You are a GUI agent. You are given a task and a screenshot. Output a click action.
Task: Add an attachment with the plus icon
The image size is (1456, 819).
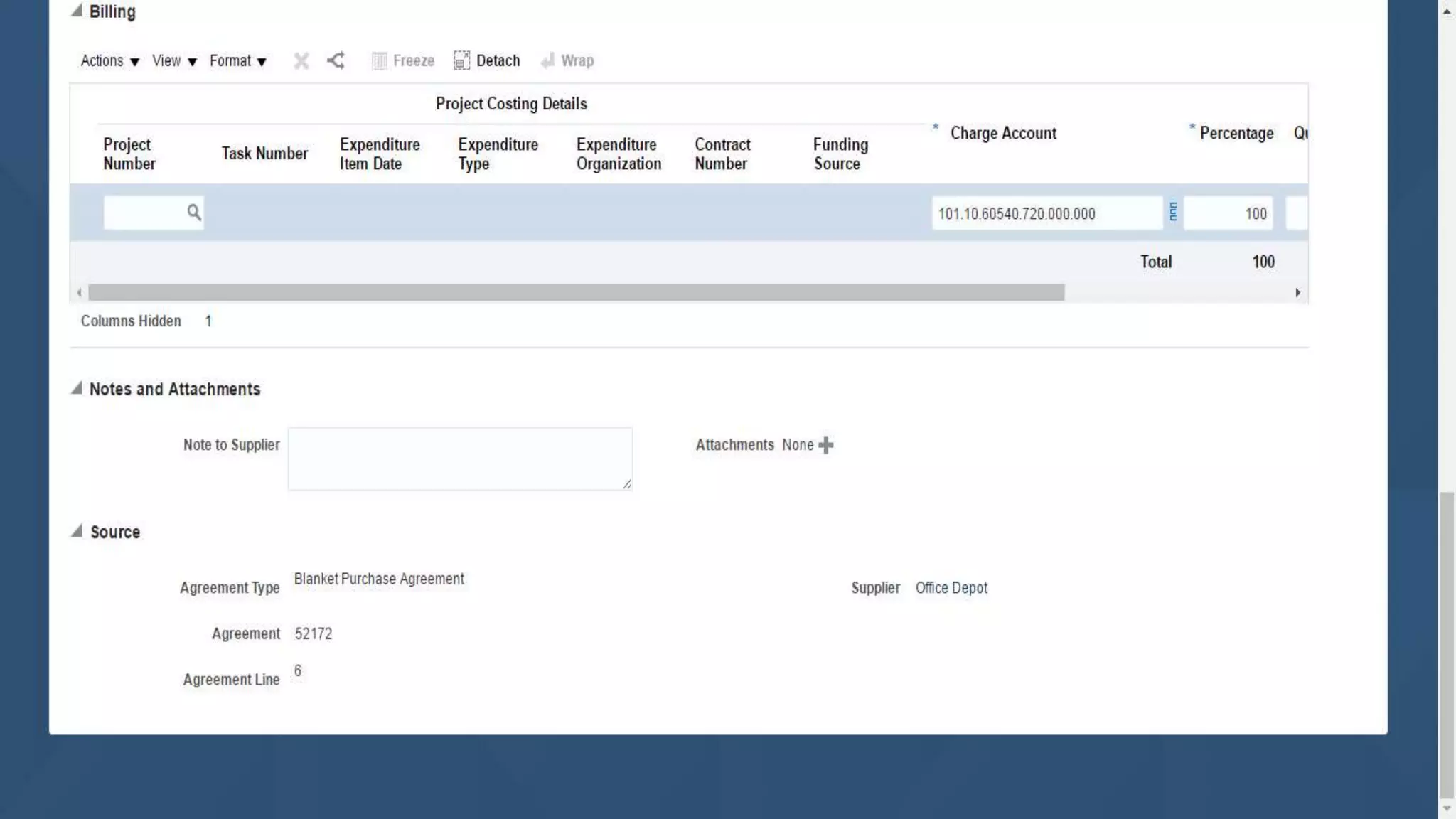pos(825,445)
